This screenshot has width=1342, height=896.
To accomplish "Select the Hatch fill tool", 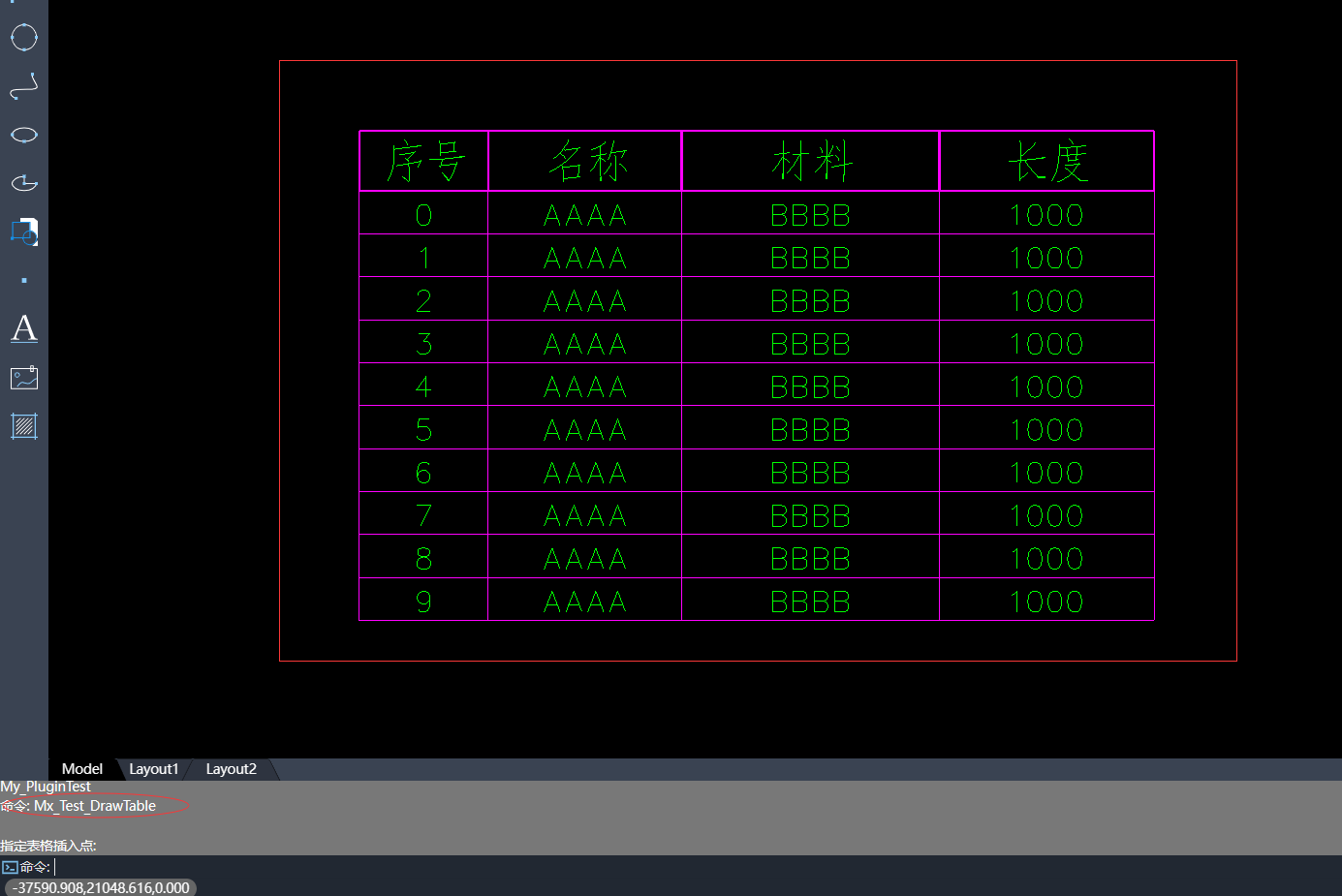I will (x=24, y=426).
